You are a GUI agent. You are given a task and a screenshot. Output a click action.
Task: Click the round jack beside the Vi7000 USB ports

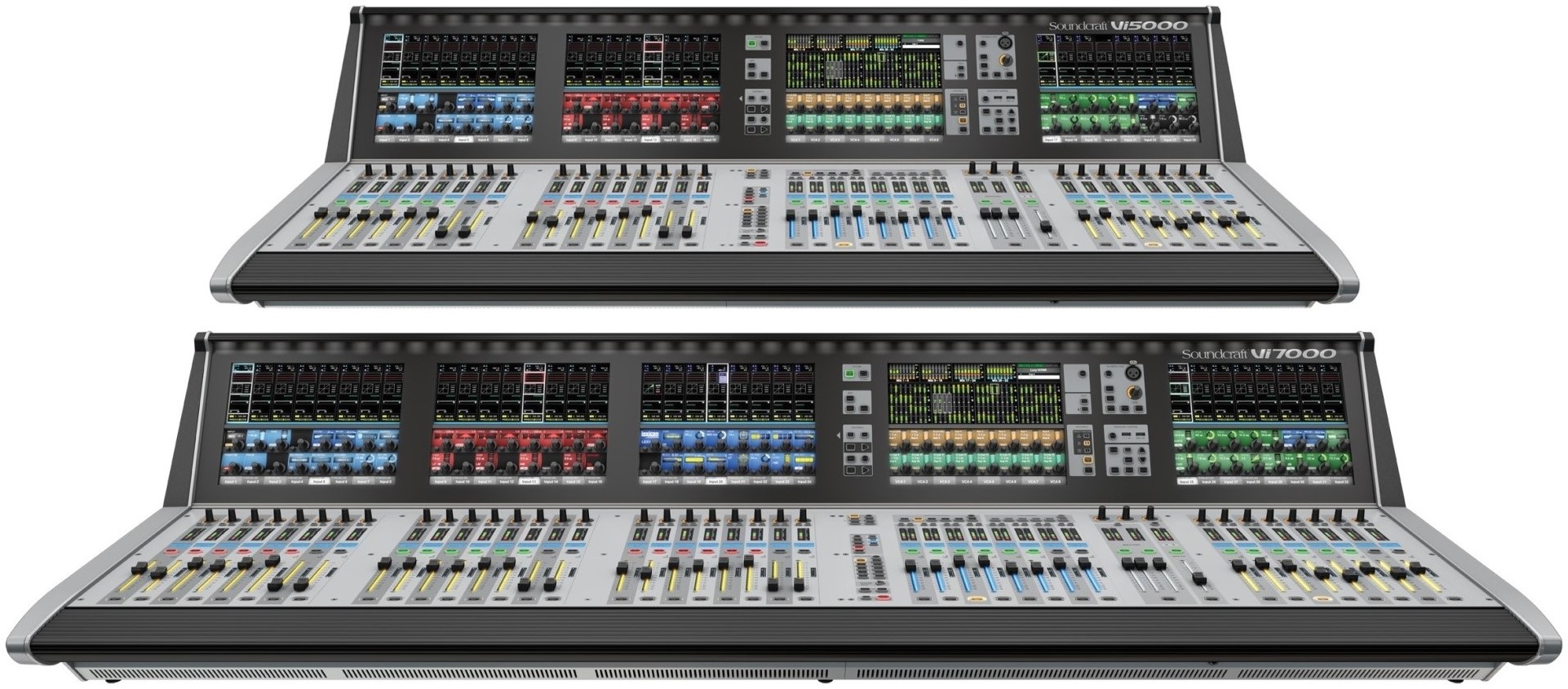[x=1112, y=435]
